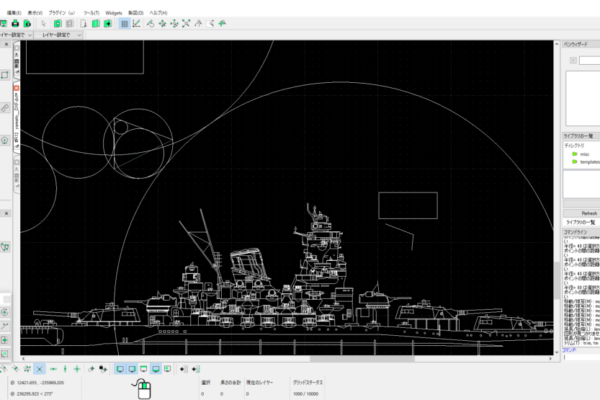Click the command line input field
The image size is (600, 400).
click(x=582, y=357)
